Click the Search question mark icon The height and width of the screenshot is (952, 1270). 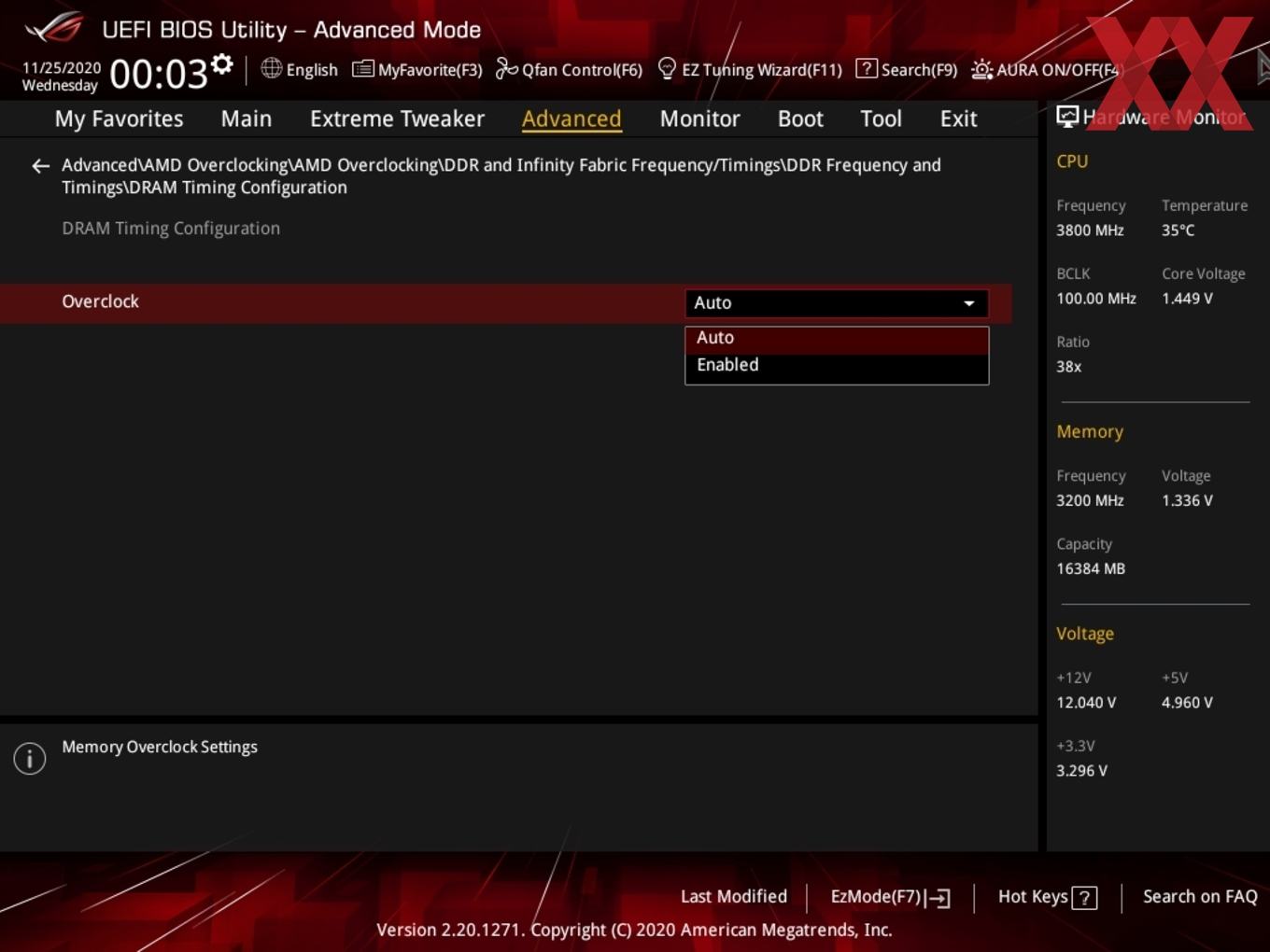(867, 69)
